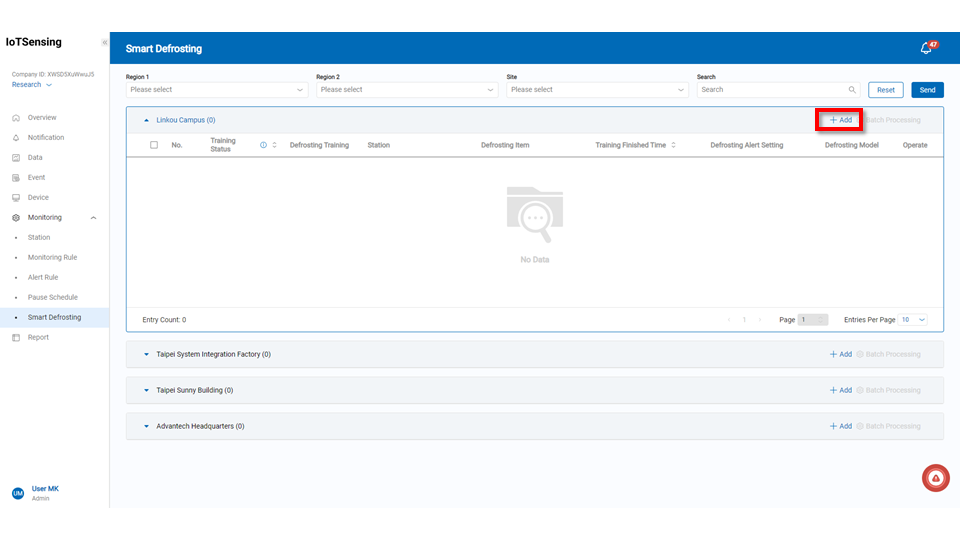Viewport: 960px width, 540px height.
Task: Change Entries Per Page dropdown
Action: point(913,320)
